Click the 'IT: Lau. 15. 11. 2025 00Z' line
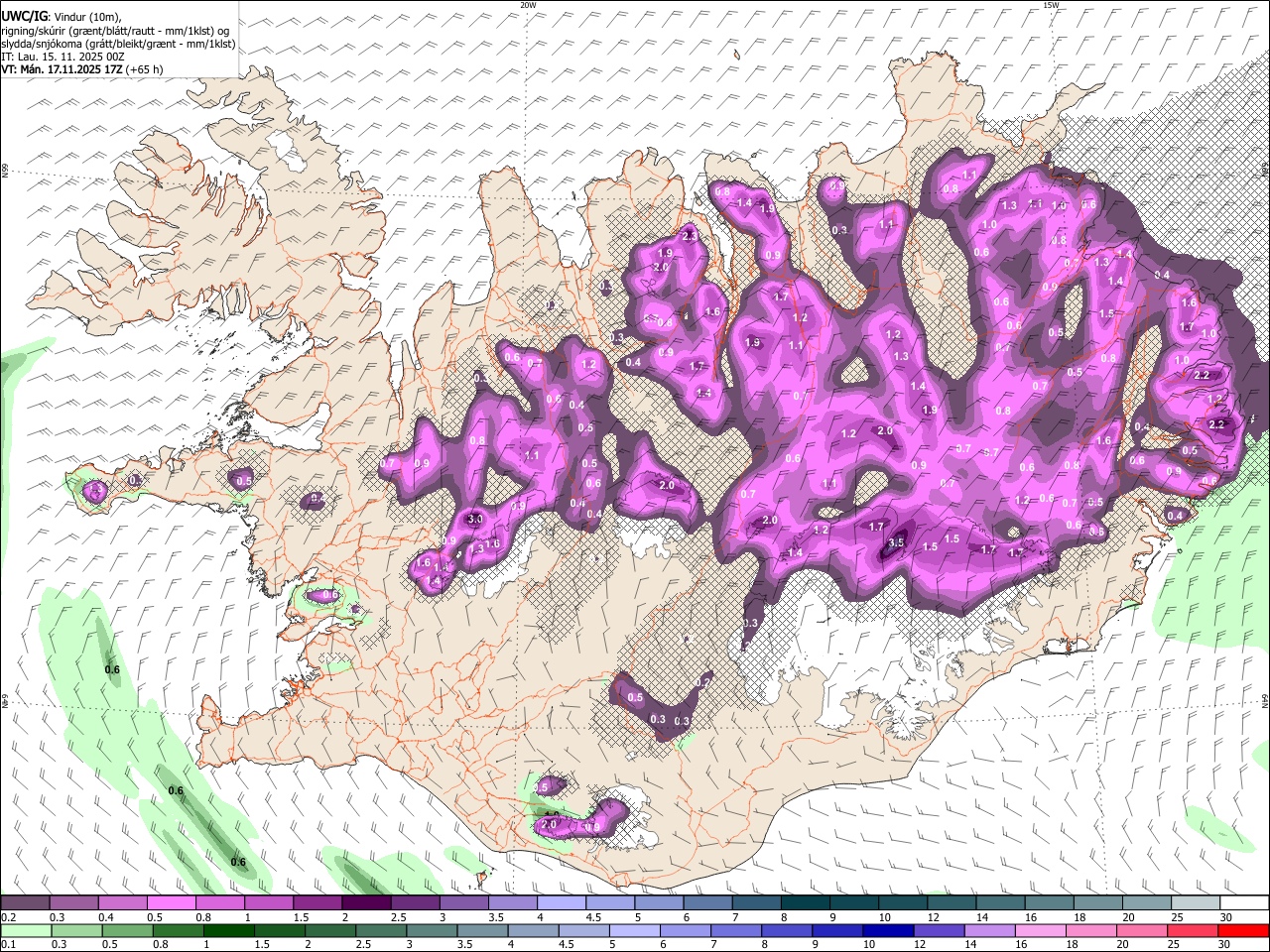The width and height of the screenshot is (1270, 952). tap(63, 57)
